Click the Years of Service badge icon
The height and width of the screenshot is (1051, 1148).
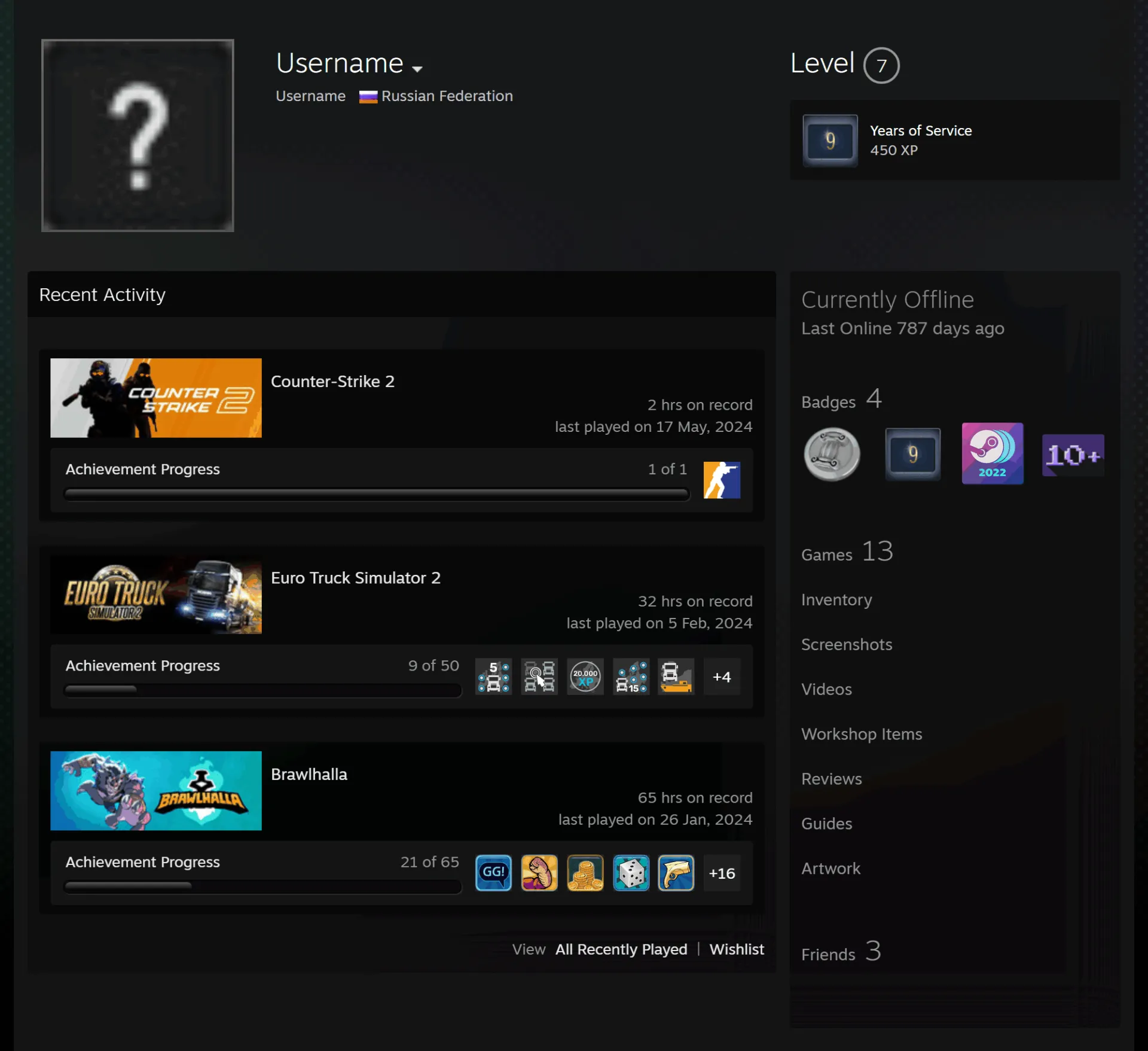click(830, 141)
